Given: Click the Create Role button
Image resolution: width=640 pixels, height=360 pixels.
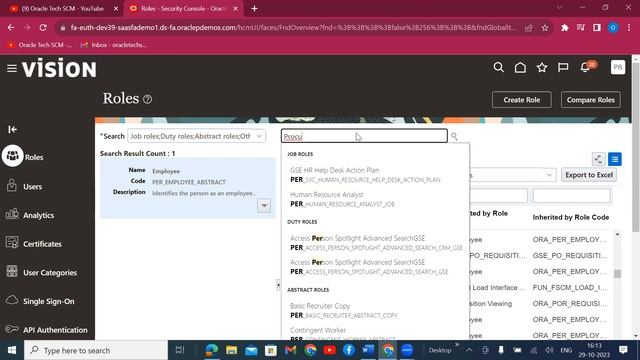Looking at the screenshot, I should [x=522, y=100].
